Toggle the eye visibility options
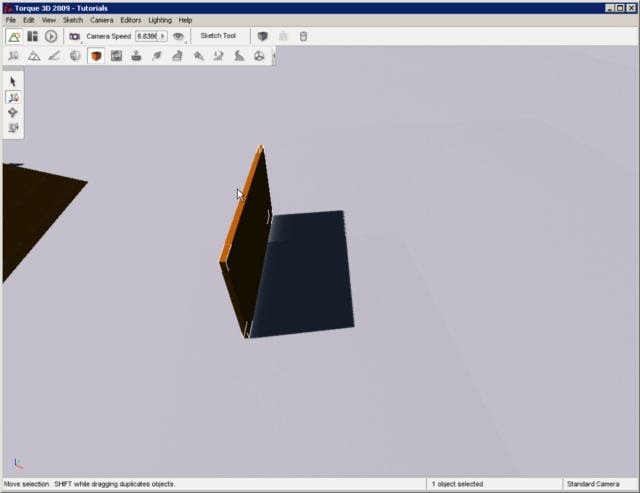Viewport: 640px width, 493px height. [x=179, y=36]
